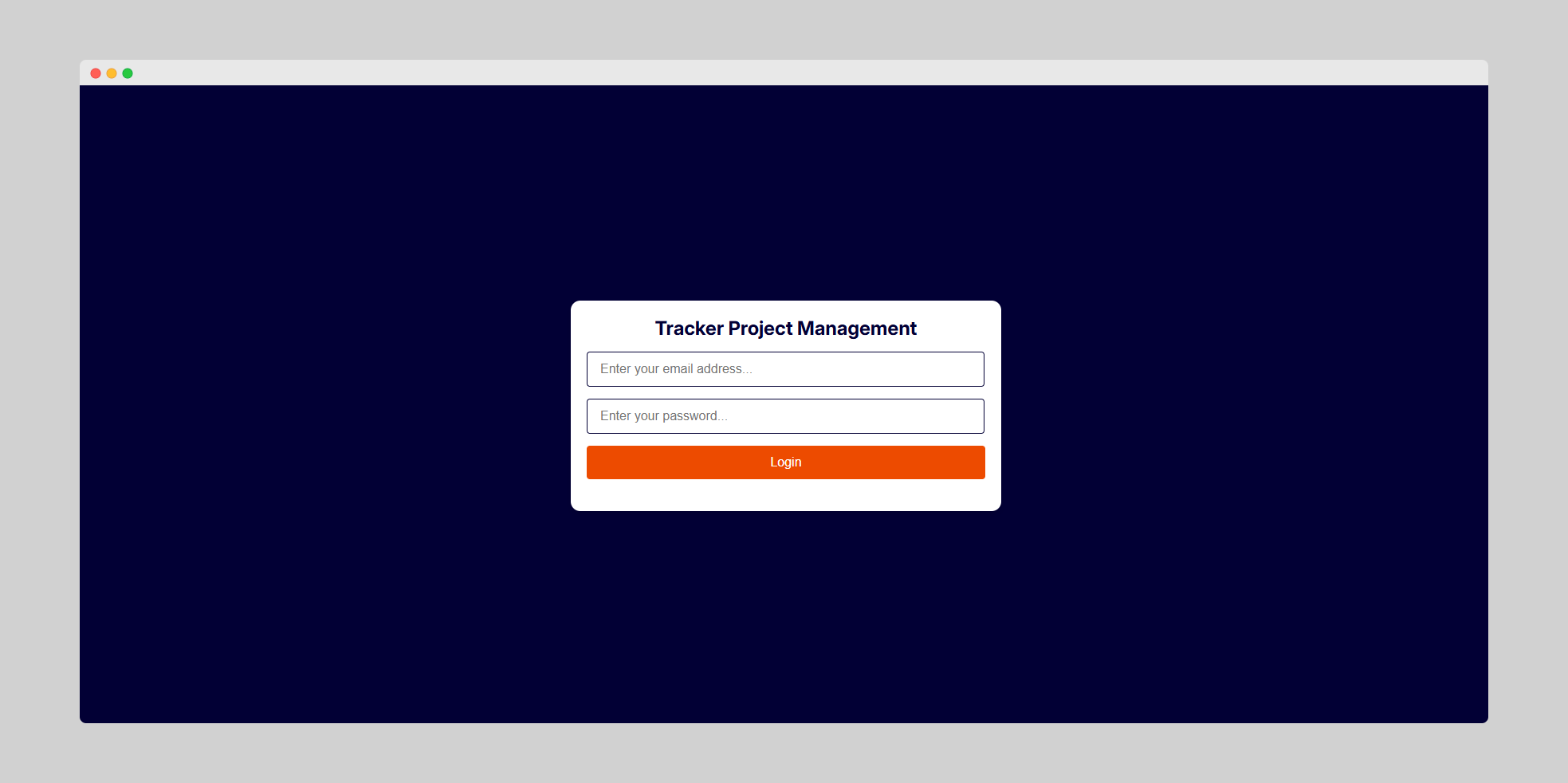Click the word "Tracker" in the title
1568x783 pixels.
689,329
